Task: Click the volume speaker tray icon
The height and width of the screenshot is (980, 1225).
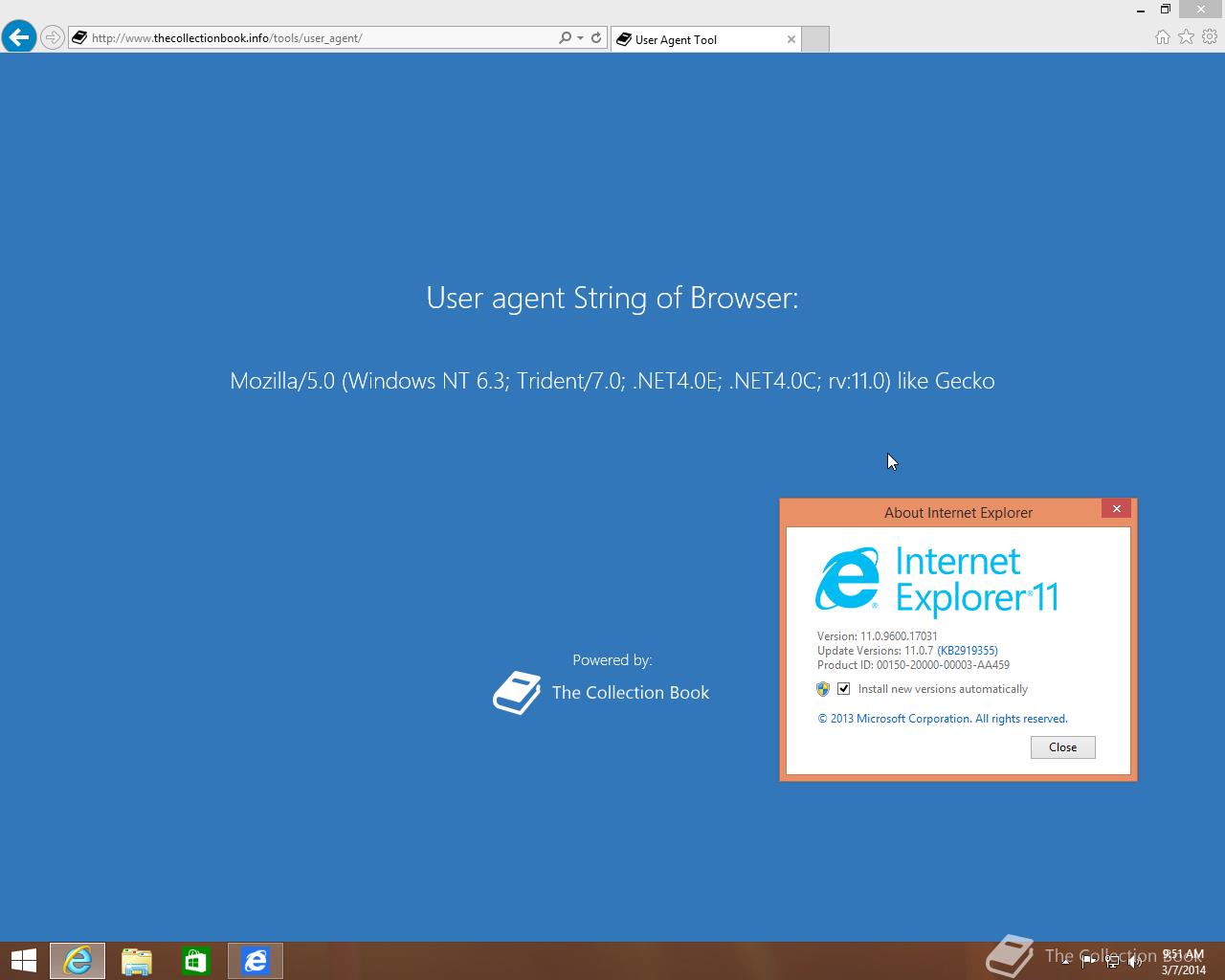Action: (1135, 962)
